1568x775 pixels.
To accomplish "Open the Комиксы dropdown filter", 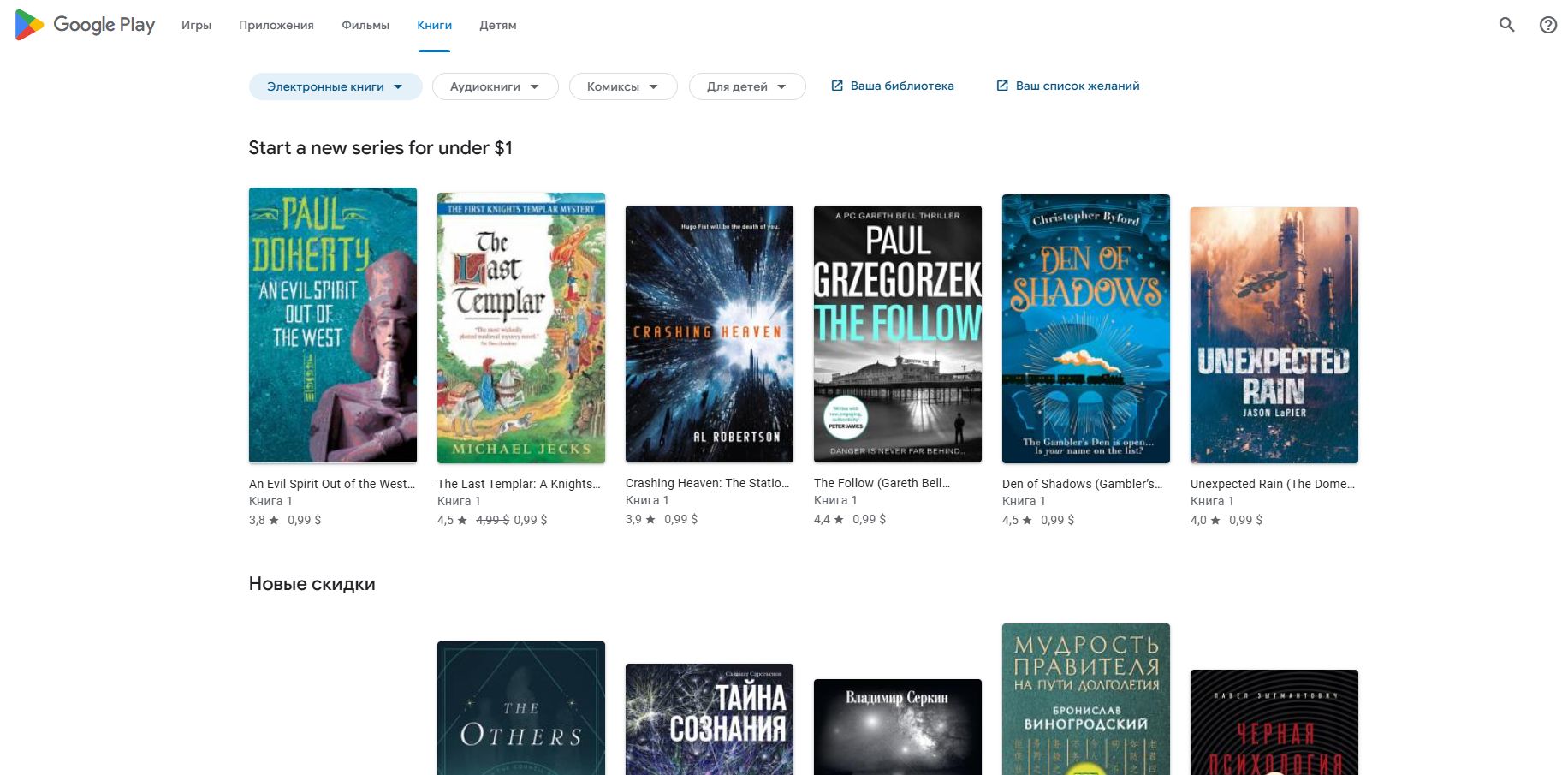I will [x=622, y=86].
